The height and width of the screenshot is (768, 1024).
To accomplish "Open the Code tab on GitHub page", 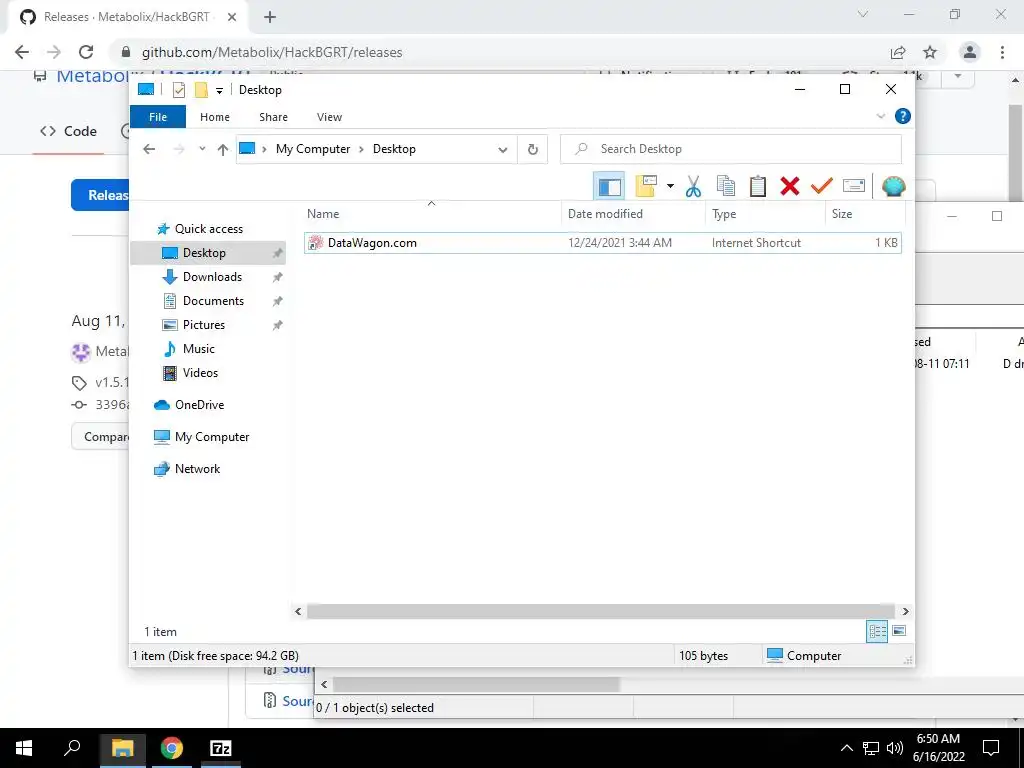I will point(69,131).
